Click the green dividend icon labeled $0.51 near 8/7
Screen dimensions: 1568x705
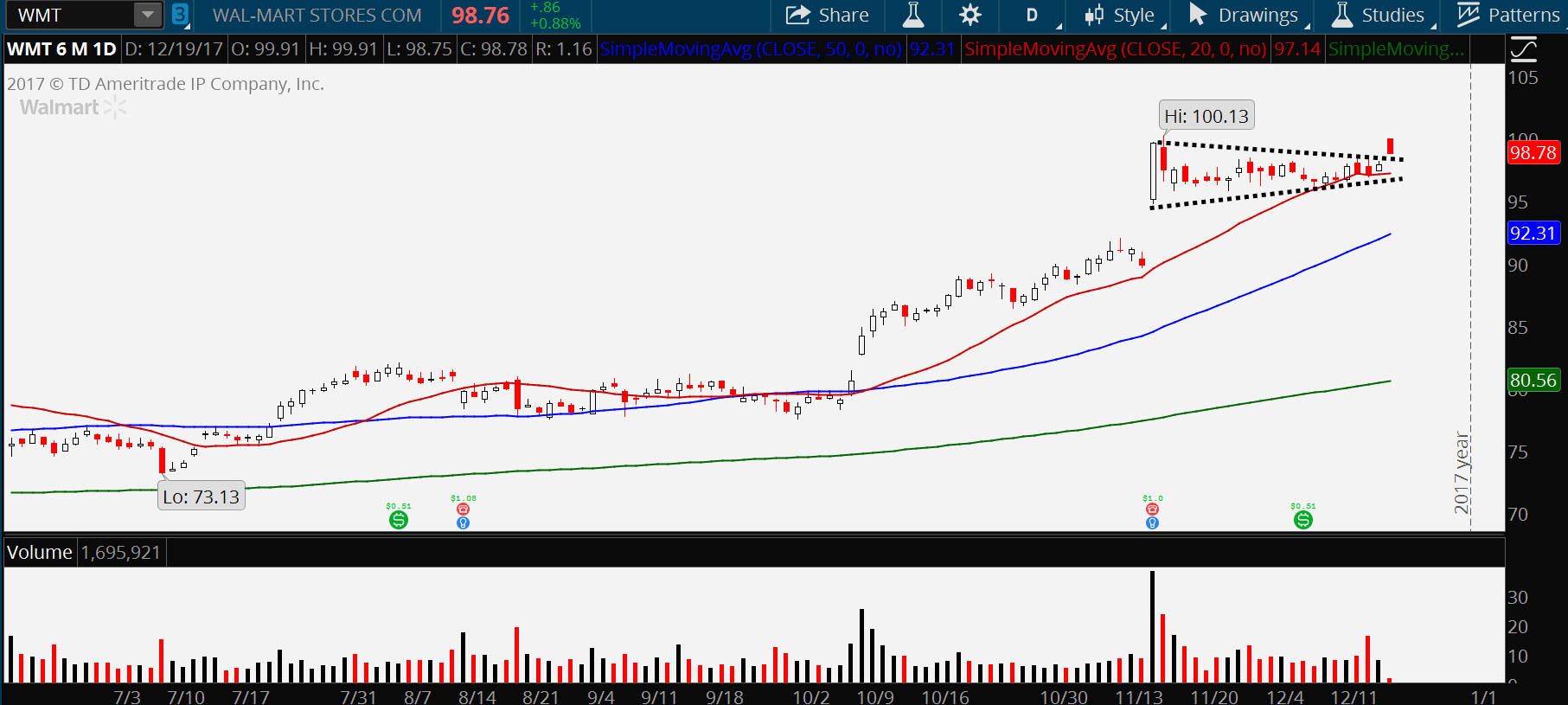[x=398, y=520]
